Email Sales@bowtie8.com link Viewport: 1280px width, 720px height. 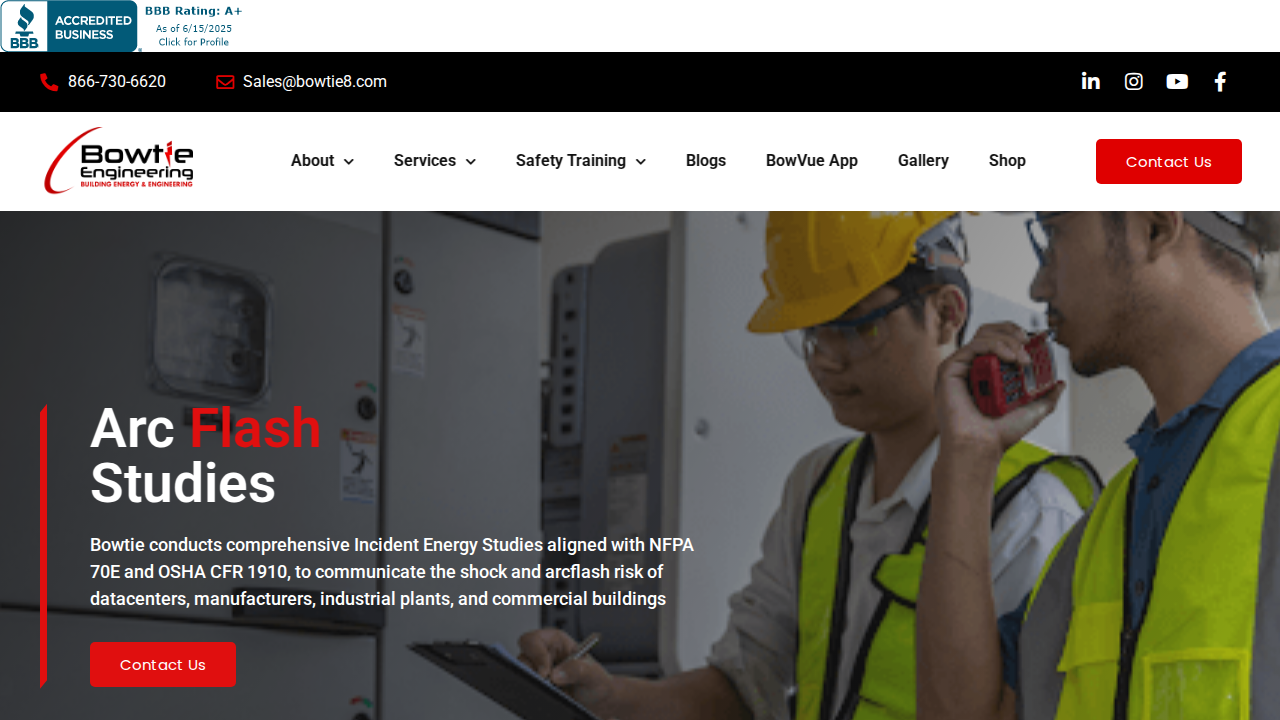(x=315, y=82)
